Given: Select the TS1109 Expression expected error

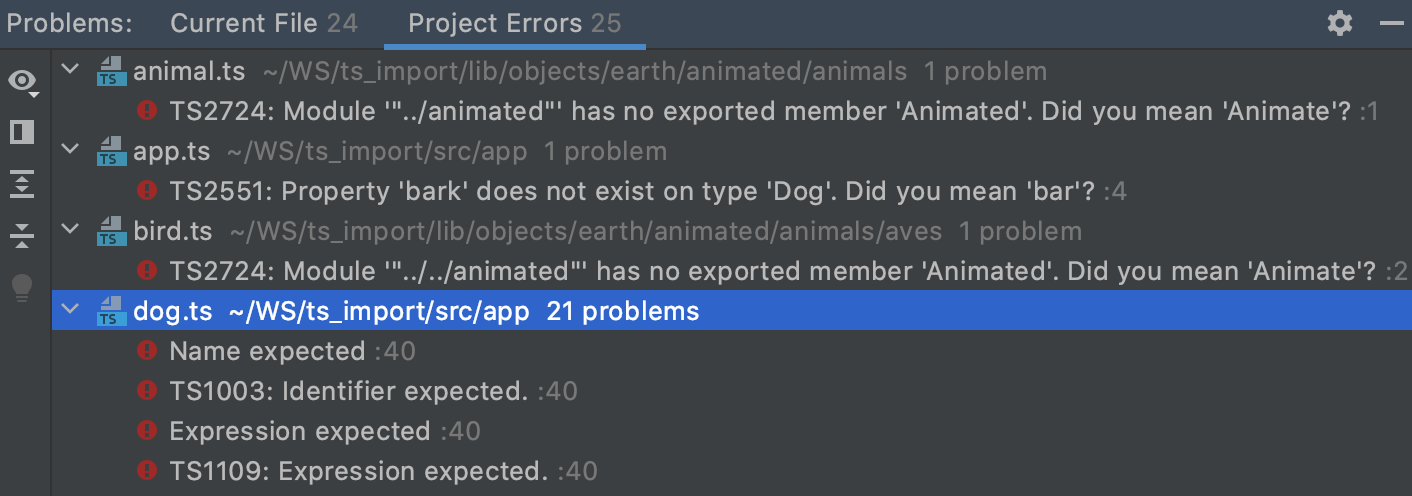Looking at the screenshot, I should point(358,471).
